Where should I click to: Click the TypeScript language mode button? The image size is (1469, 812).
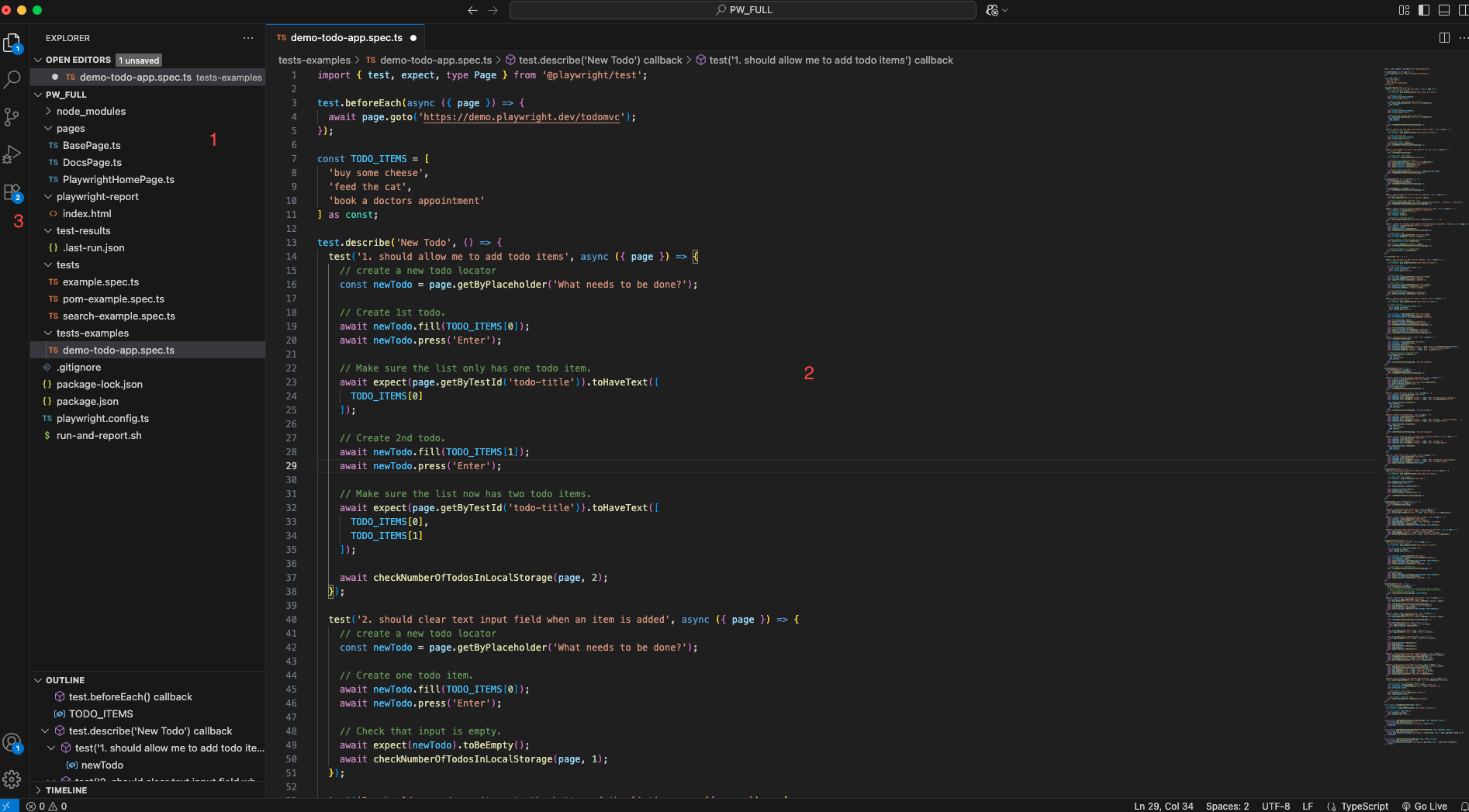point(1364,806)
